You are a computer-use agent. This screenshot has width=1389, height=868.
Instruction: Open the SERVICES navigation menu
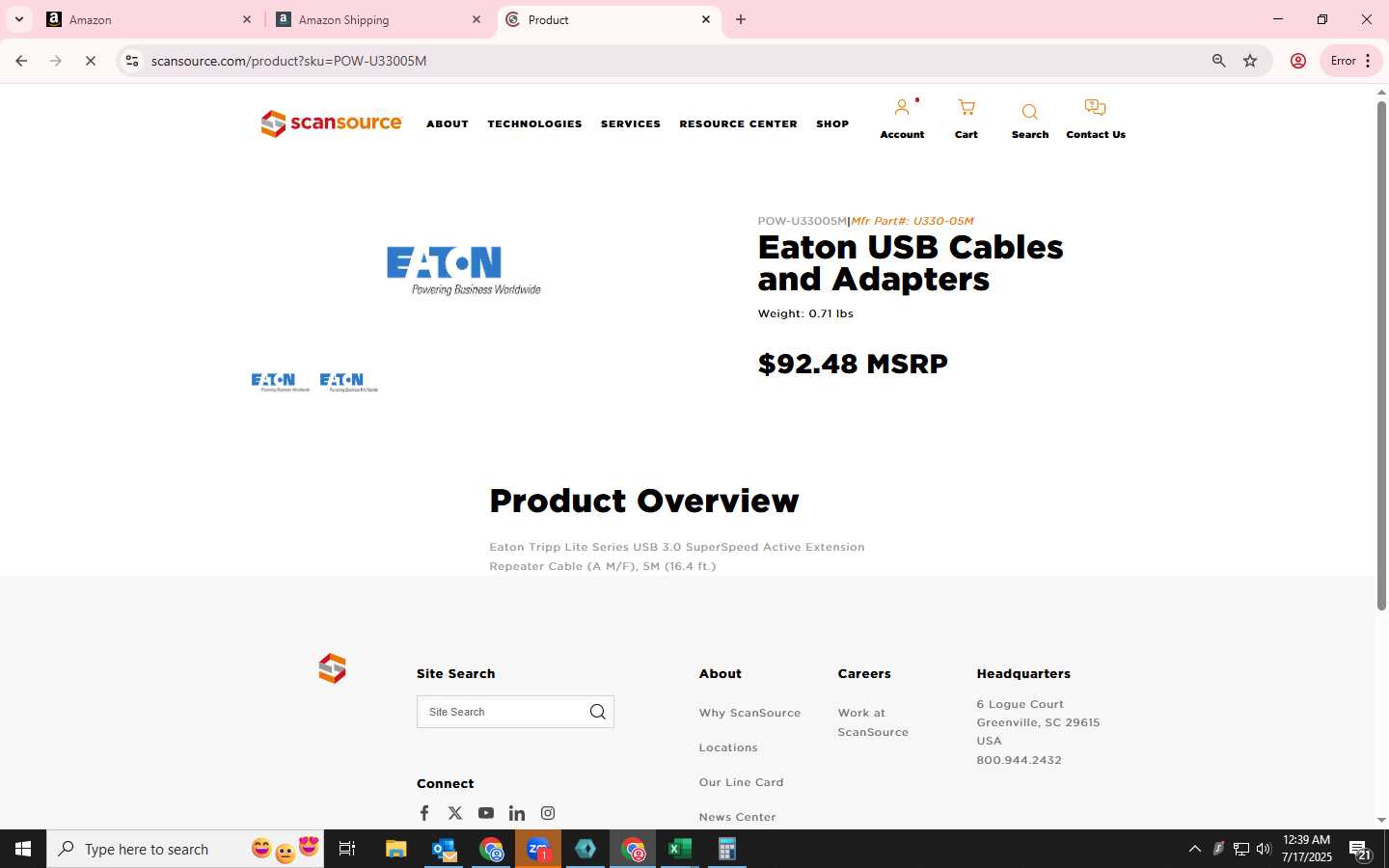[x=631, y=124]
